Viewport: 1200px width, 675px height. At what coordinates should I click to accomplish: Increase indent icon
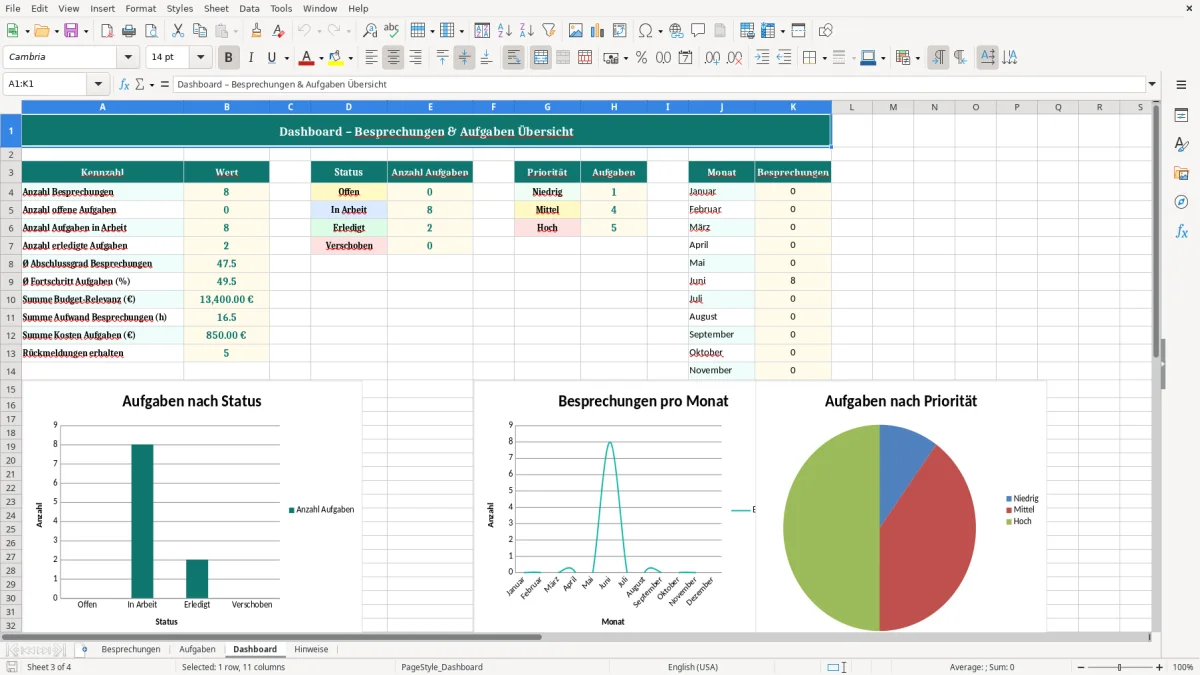762,58
